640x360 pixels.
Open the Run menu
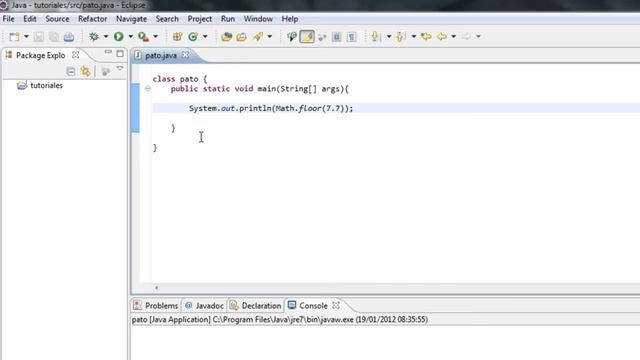228,19
